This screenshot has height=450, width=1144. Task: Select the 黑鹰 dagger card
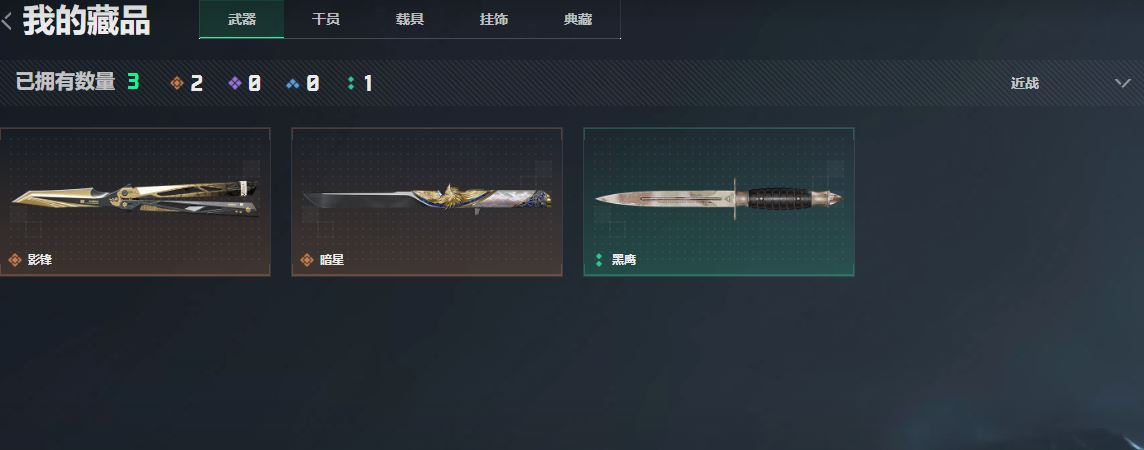pyautogui.click(x=719, y=202)
